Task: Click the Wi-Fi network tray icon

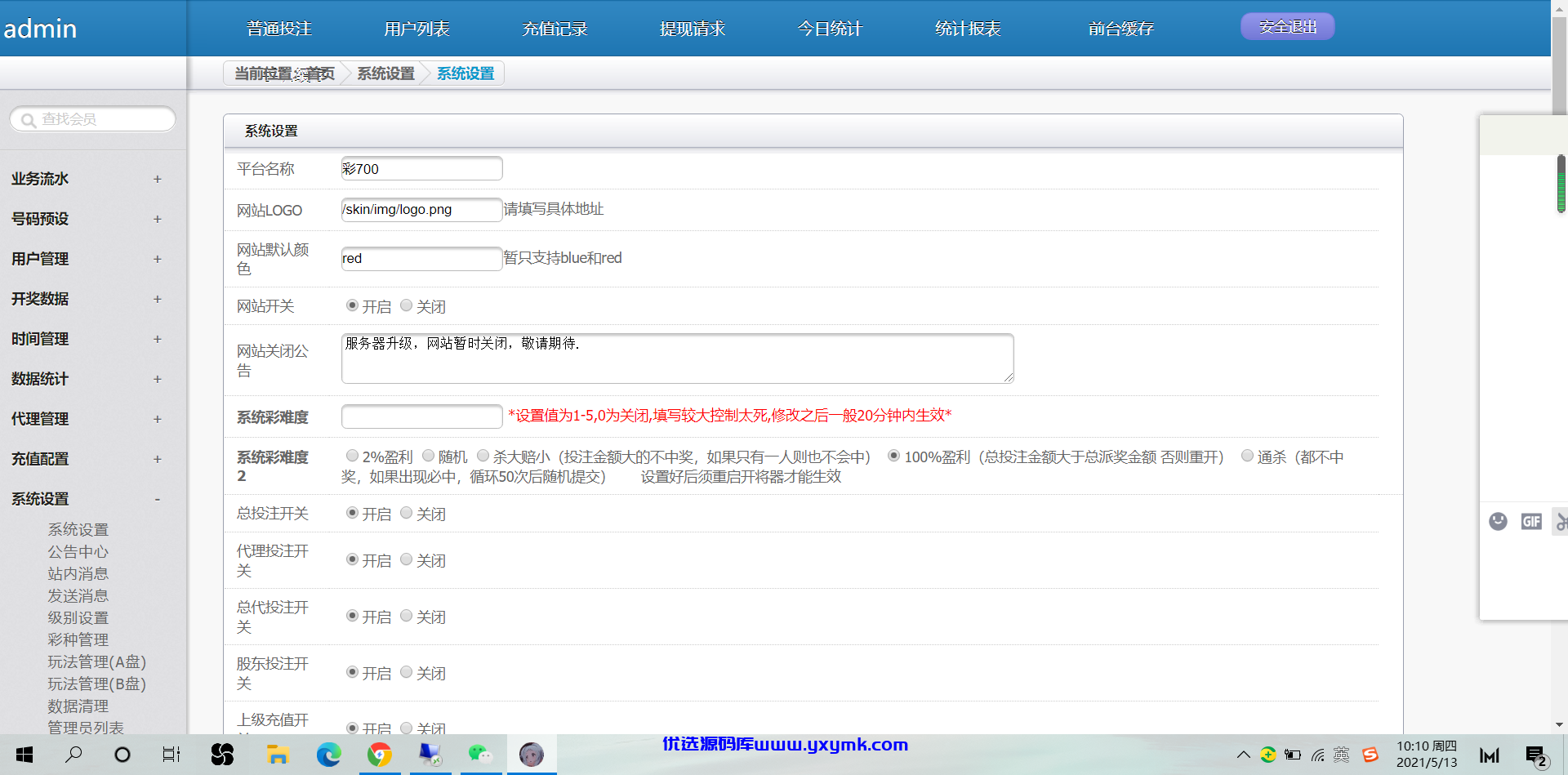Action: tap(1318, 755)
